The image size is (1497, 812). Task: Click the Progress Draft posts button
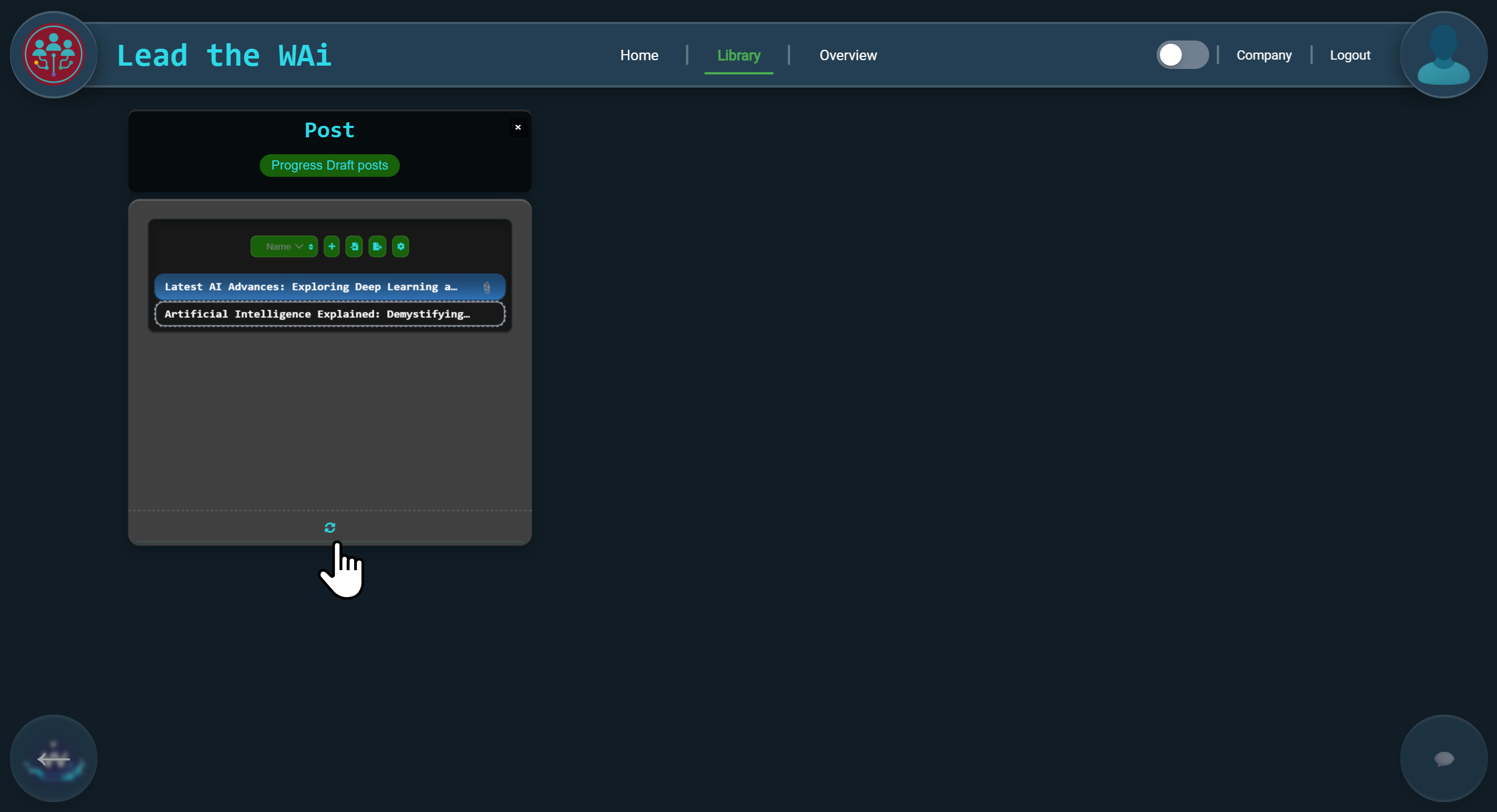[x=330, y=166]
